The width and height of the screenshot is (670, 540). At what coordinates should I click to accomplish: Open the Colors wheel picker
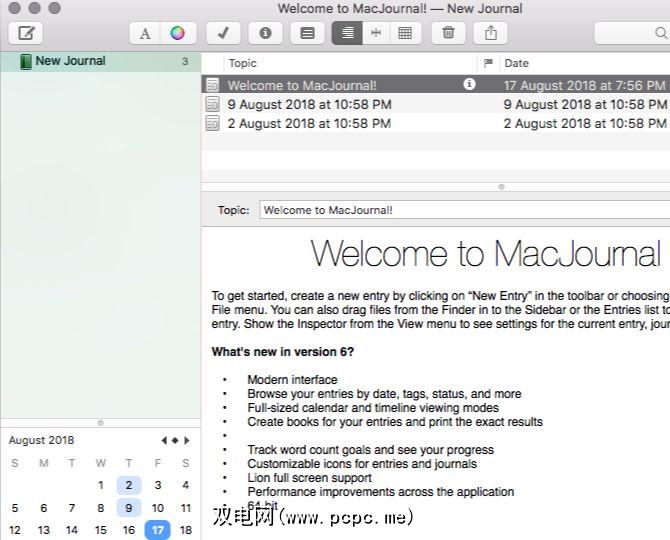click(x=178, y=33)
